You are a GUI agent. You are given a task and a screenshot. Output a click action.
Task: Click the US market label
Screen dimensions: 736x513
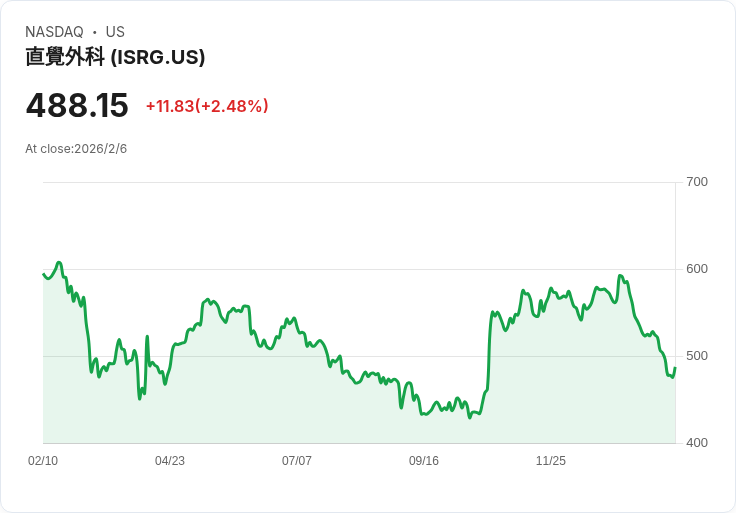tap(115, 32)
